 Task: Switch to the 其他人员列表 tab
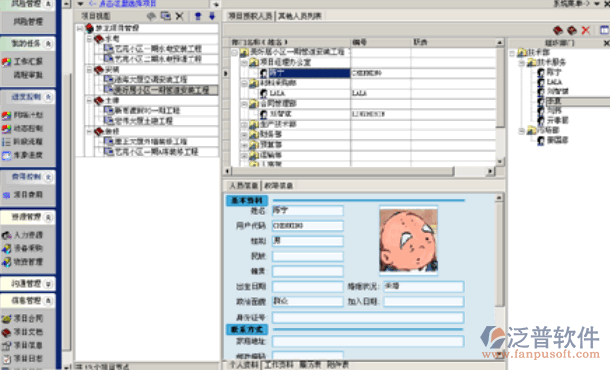pyautogui.click(x=300, y=16)
